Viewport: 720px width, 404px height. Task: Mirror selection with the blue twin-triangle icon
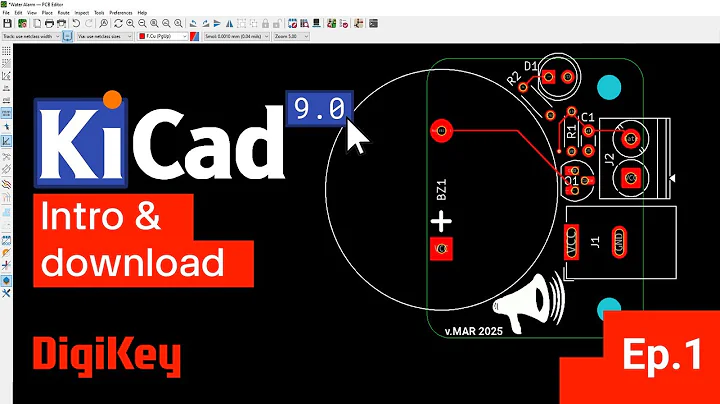coord(229,23)
